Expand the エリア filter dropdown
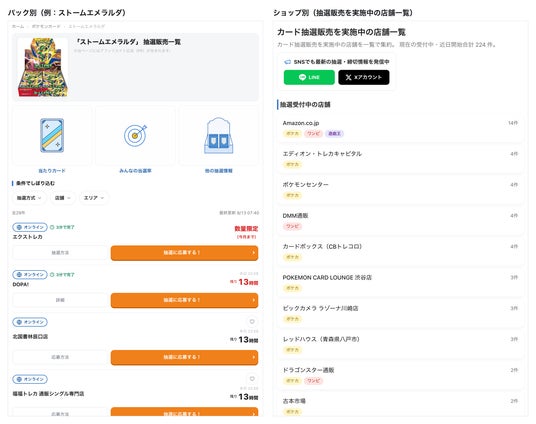This screenshot has width=536, height=424. click(x=94, y=198)
